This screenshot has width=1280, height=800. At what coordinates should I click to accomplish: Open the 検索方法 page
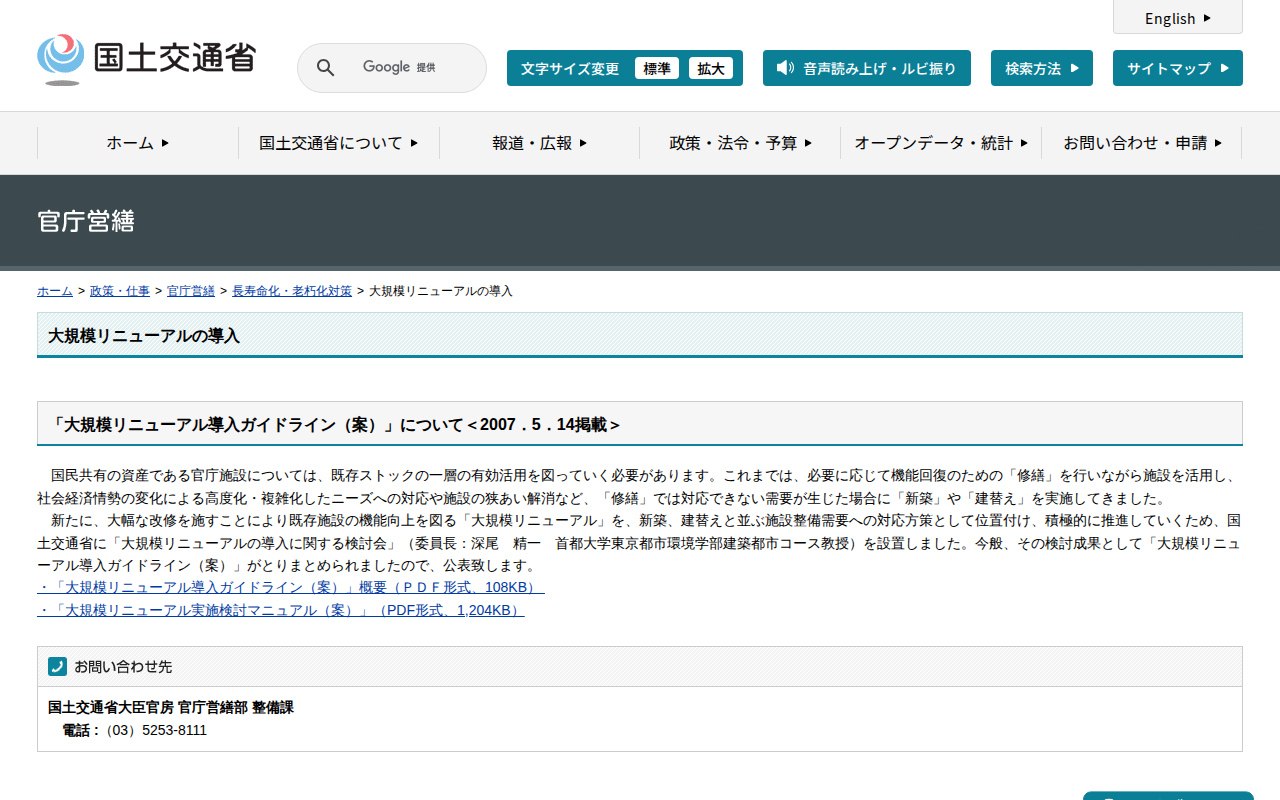click(1041, 68)
